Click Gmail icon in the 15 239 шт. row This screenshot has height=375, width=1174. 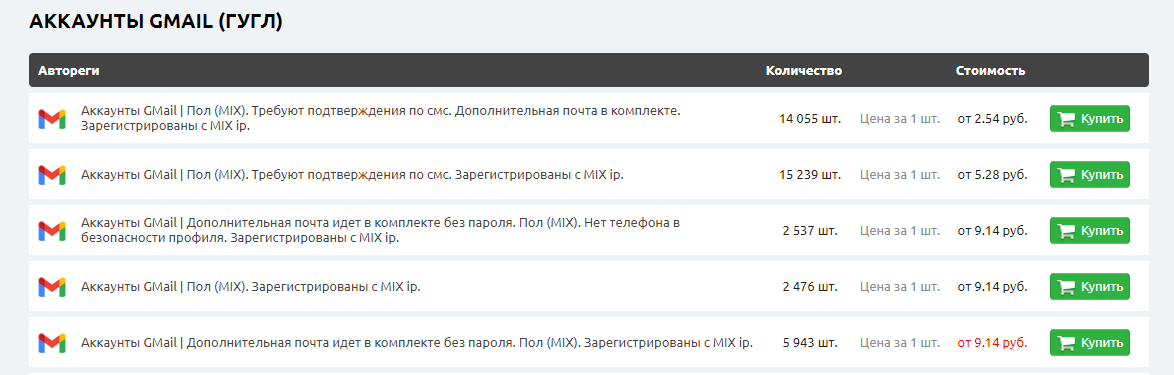pos(52,174)
